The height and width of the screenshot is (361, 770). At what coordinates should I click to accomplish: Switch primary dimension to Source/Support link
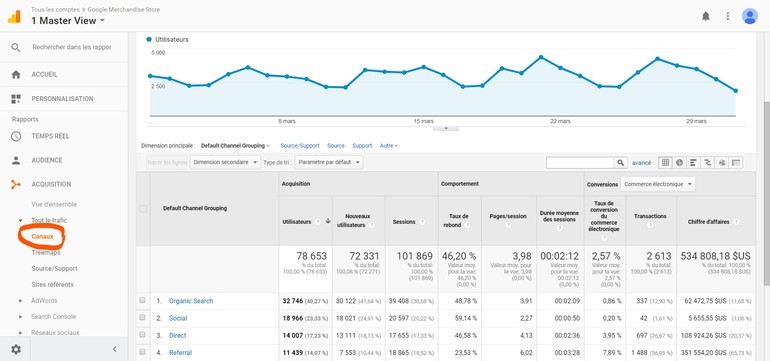click(300, 146)
